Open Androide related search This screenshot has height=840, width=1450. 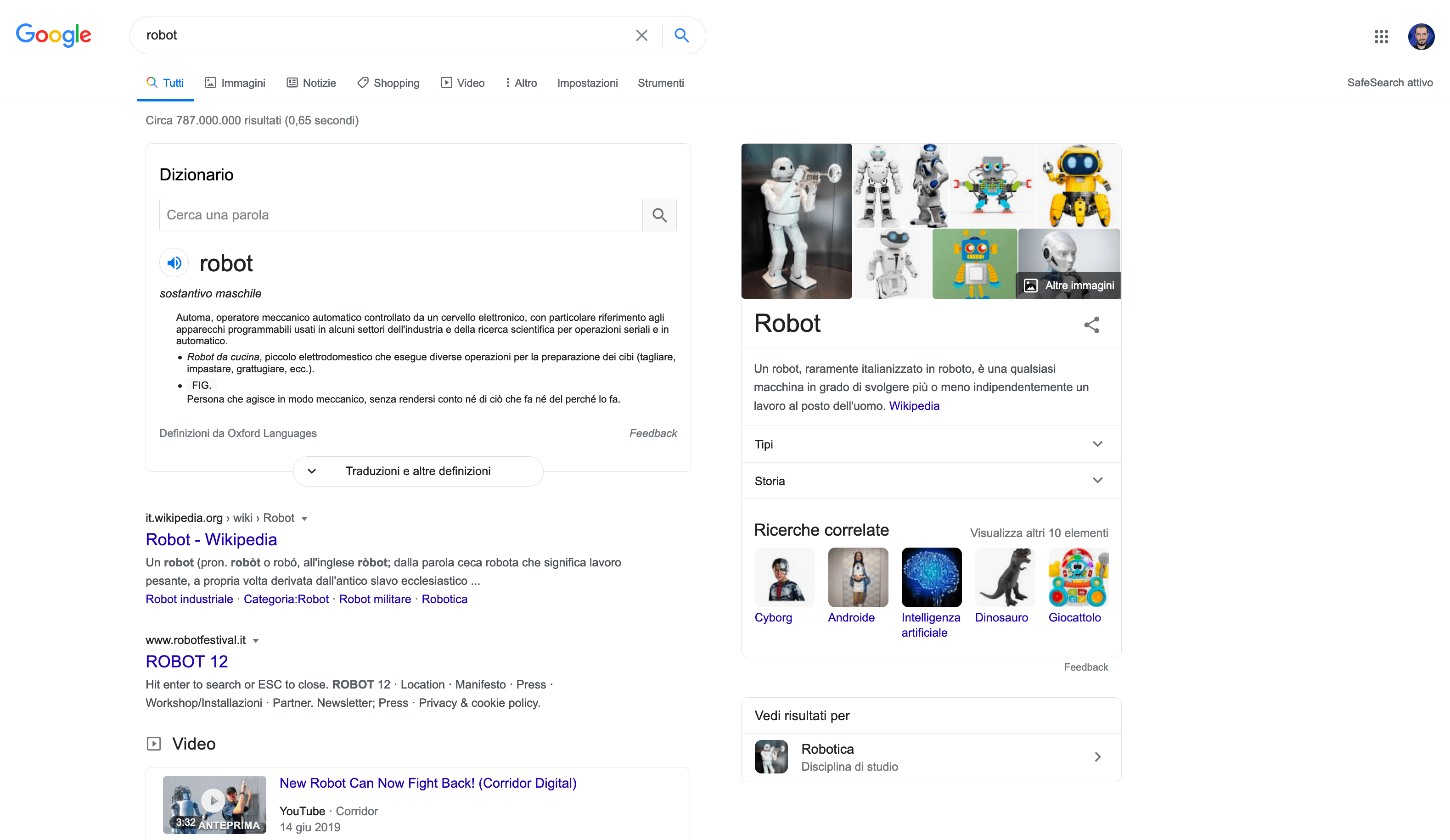[858, 587]
